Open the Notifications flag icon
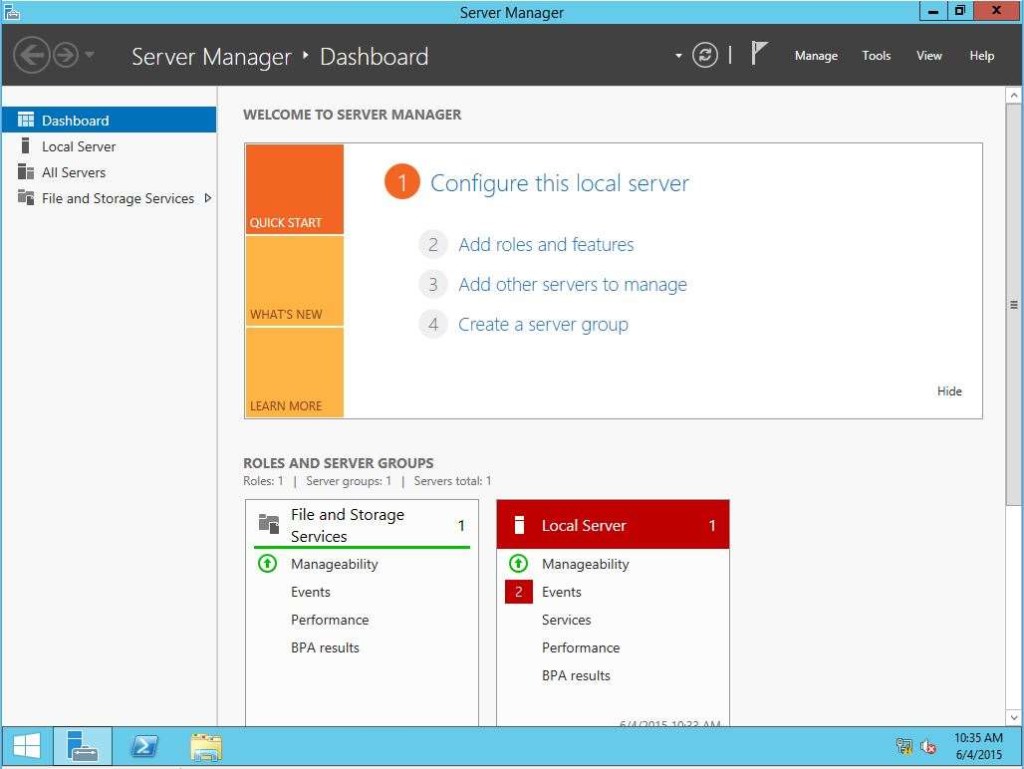 point(759,51)
